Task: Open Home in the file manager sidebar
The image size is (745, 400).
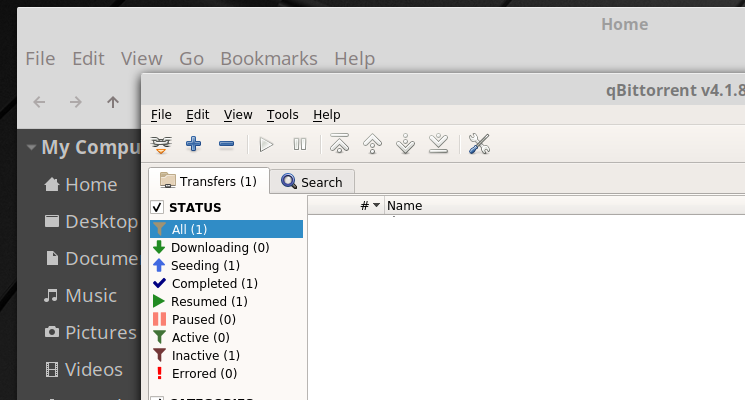Action: click(80, 184)
